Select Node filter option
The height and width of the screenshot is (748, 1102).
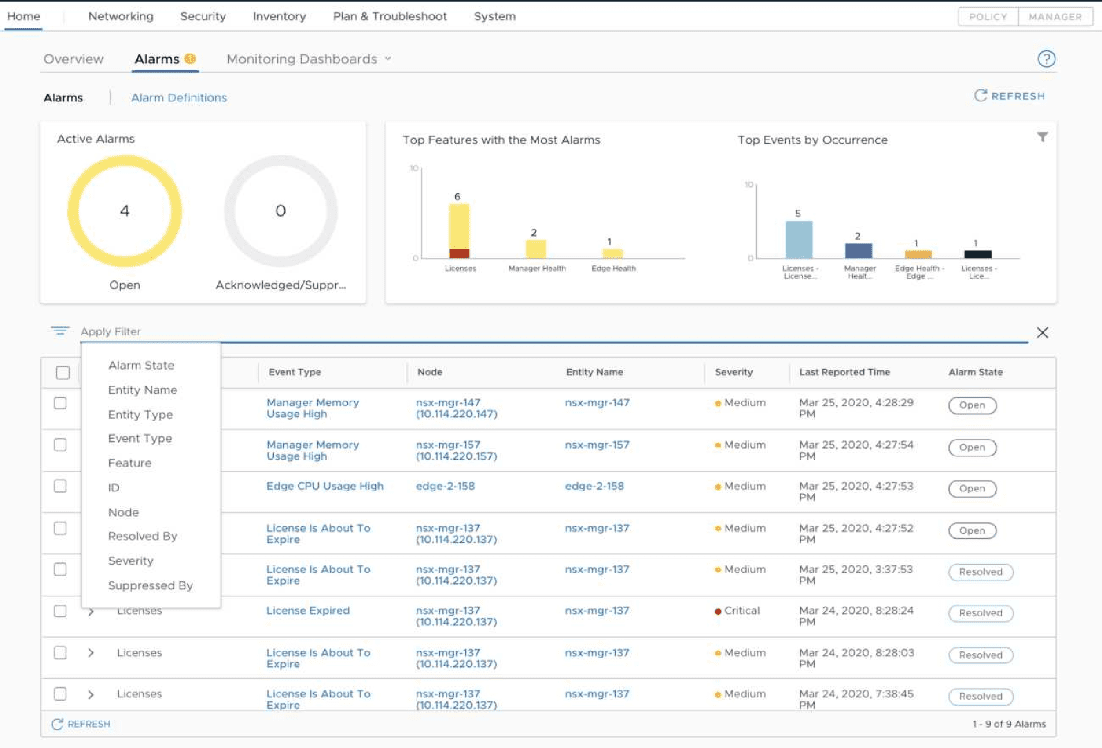124,512
